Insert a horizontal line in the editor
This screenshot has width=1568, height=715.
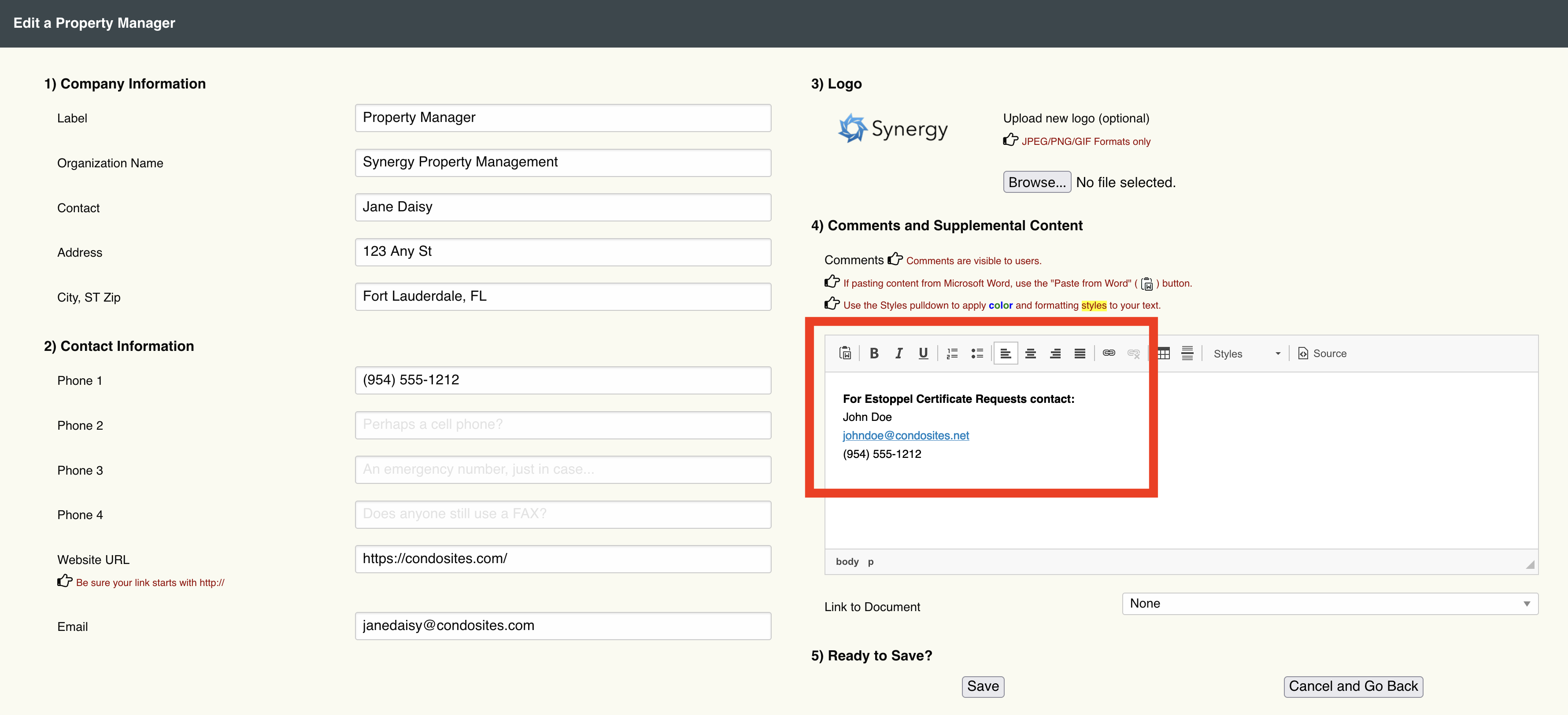tap(1187, 353)
